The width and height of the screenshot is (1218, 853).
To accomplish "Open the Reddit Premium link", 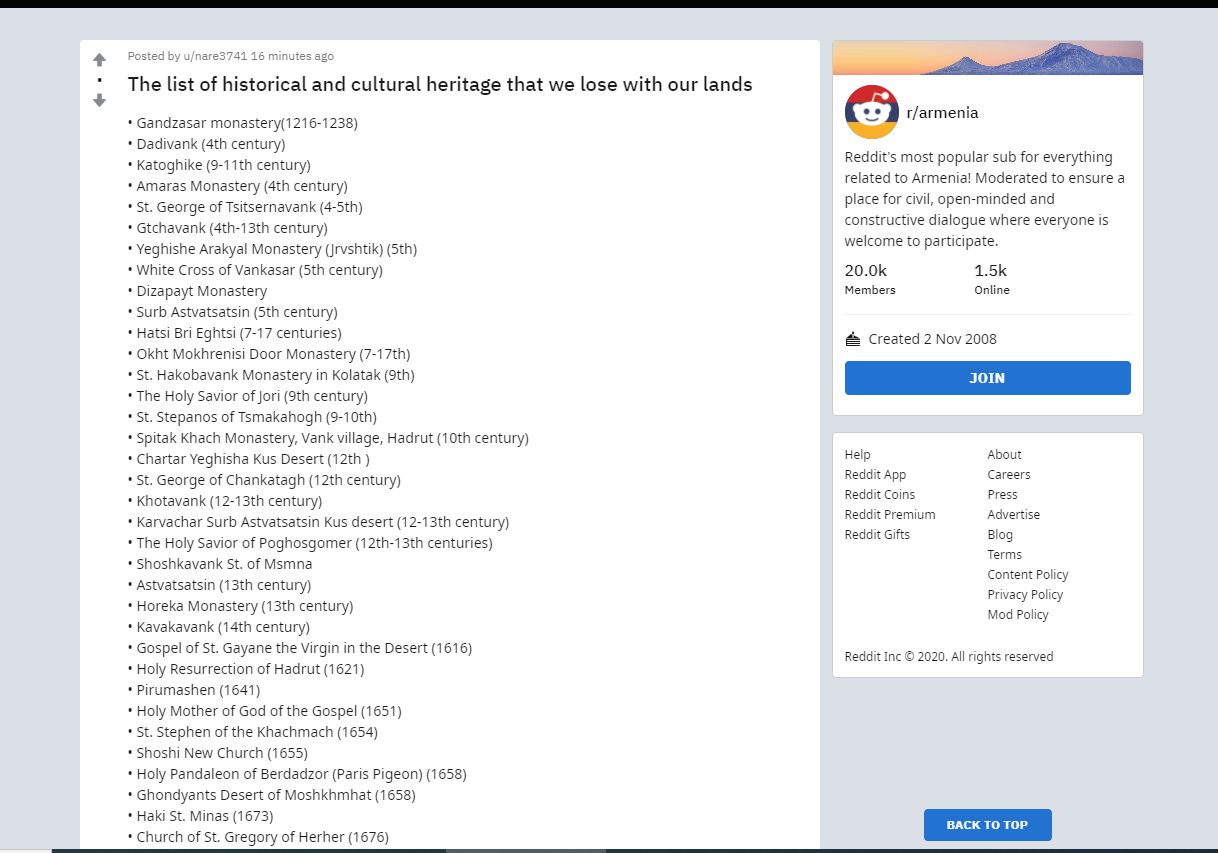I will [889, 514].
